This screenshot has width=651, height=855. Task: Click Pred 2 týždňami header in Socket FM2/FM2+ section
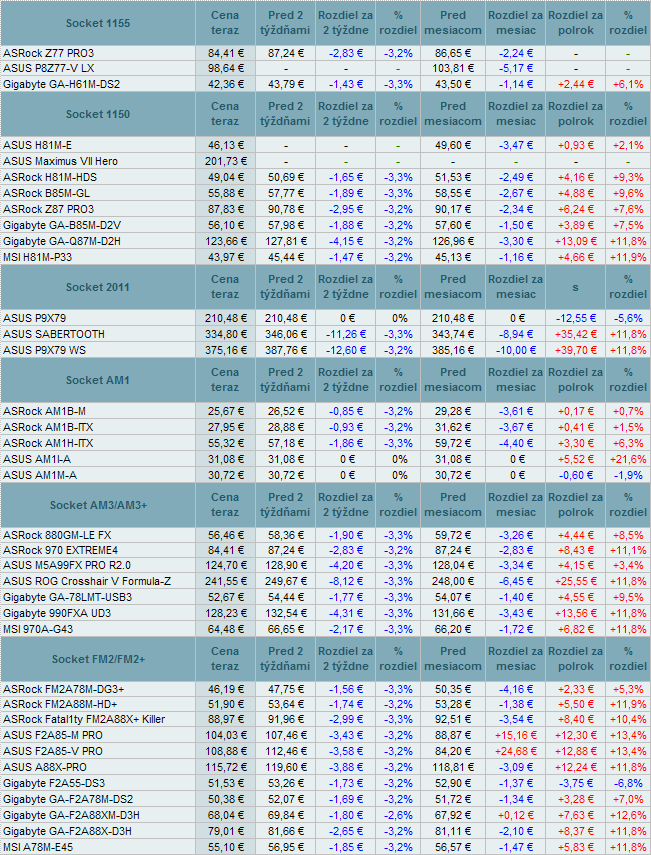(286, 659)
